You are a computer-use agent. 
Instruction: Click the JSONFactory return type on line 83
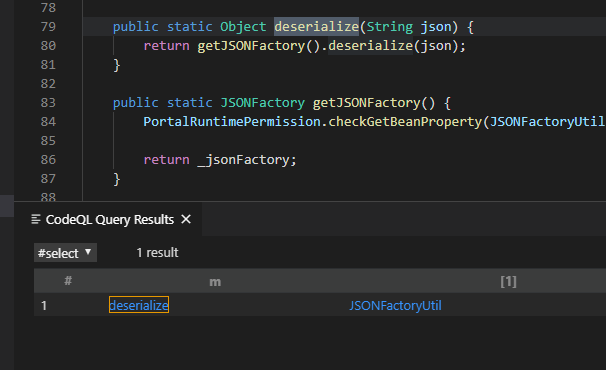(x=262, y=103)
